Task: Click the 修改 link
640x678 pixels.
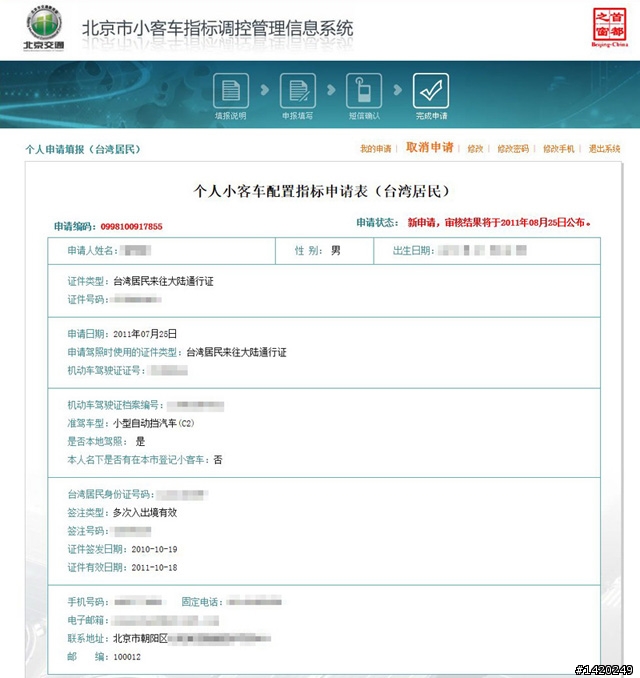Action: point(475,149)
